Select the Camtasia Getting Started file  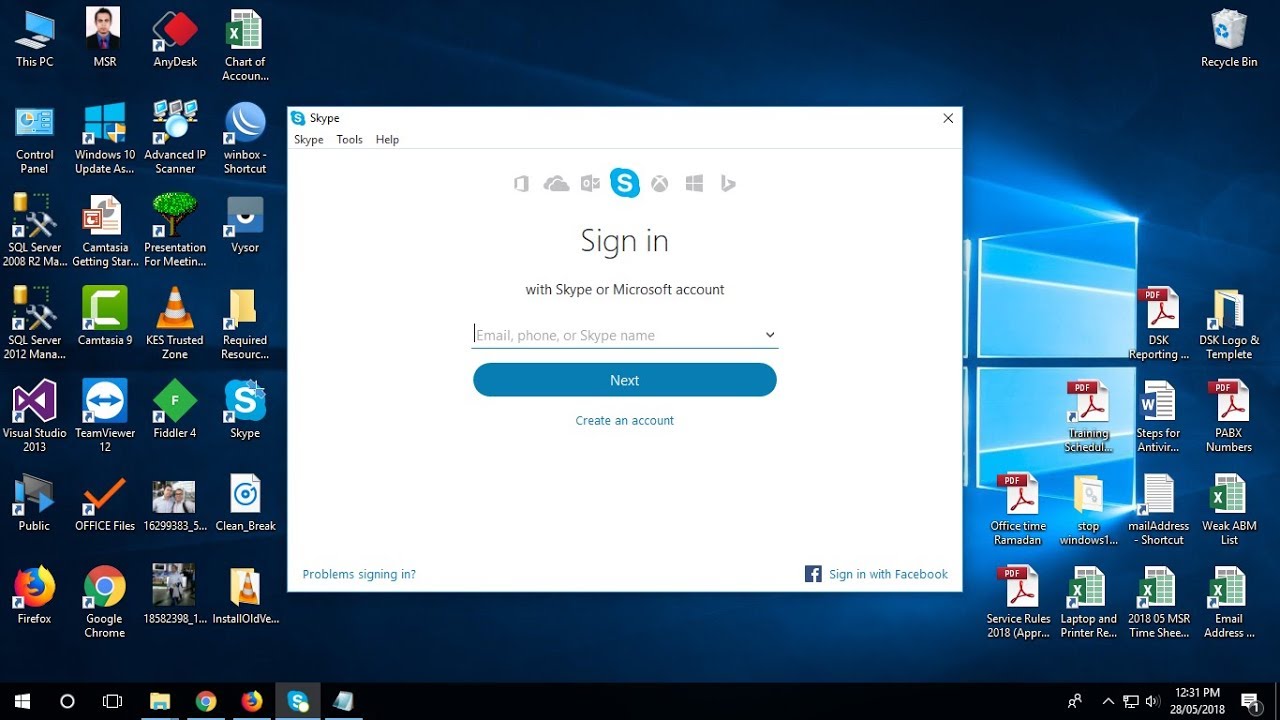pos(105,231)
